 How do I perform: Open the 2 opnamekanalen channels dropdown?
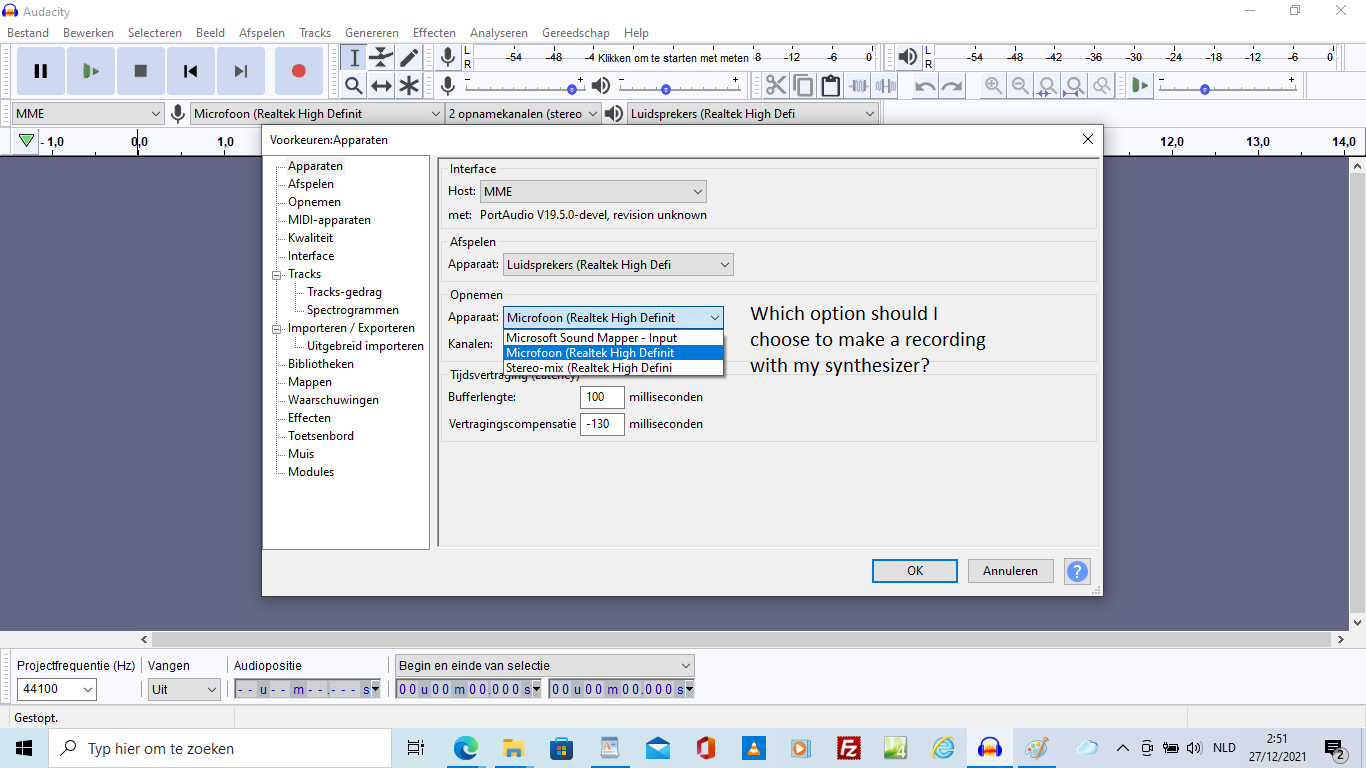click(x=524, y=114)
